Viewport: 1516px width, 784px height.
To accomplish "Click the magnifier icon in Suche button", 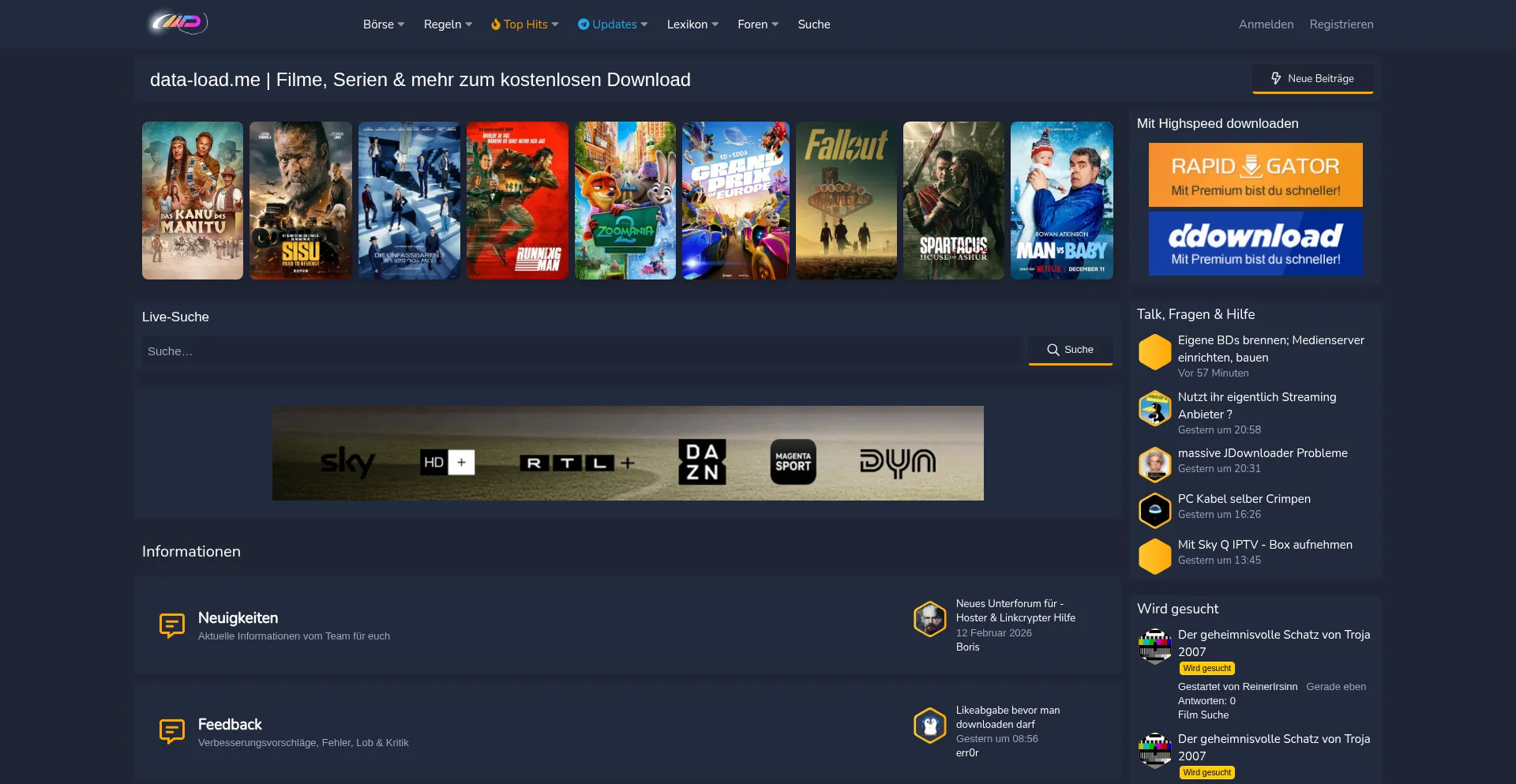I will coord(1053,350).
